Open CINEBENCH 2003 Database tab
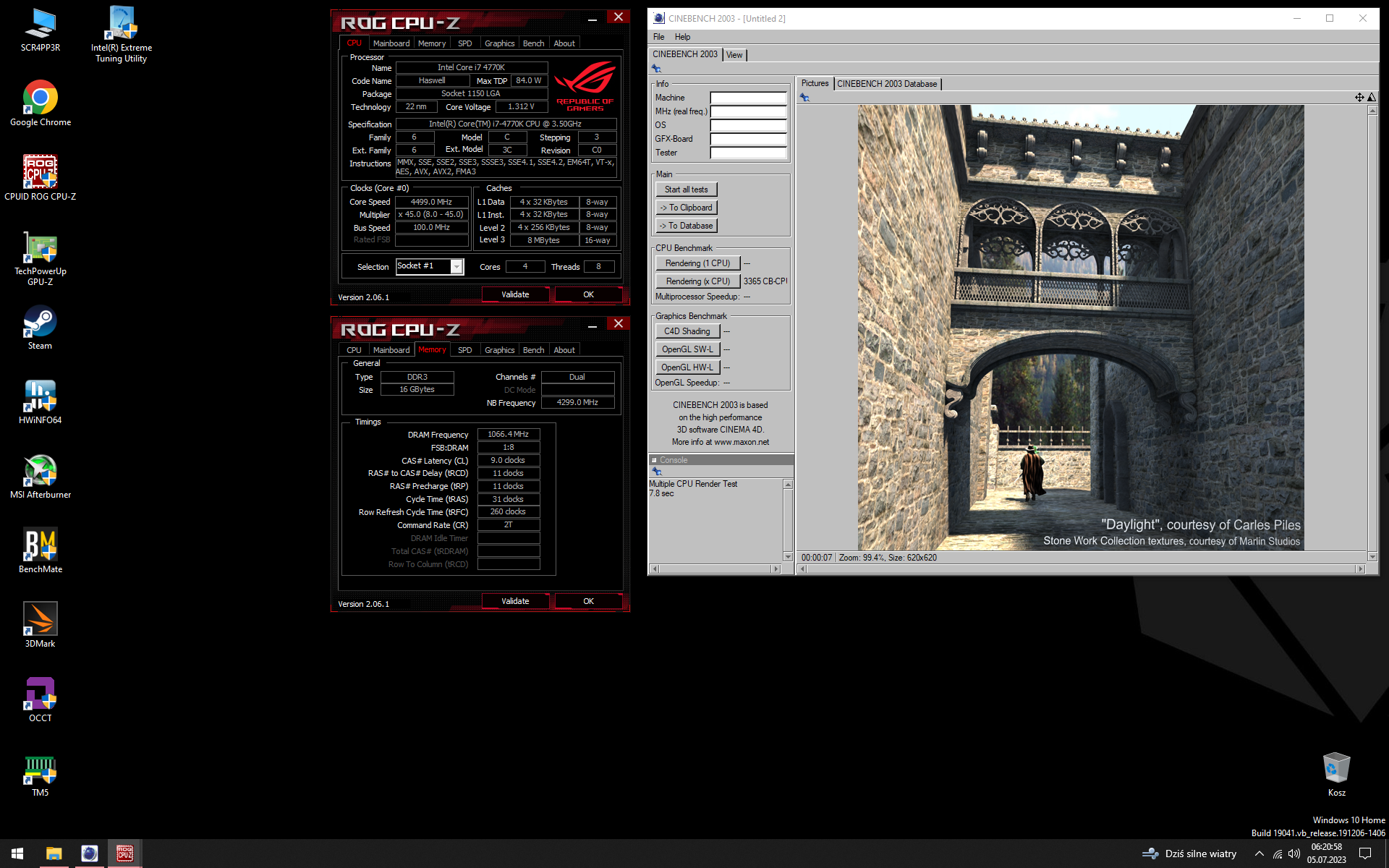1389x868 pixels. [887, 84]
